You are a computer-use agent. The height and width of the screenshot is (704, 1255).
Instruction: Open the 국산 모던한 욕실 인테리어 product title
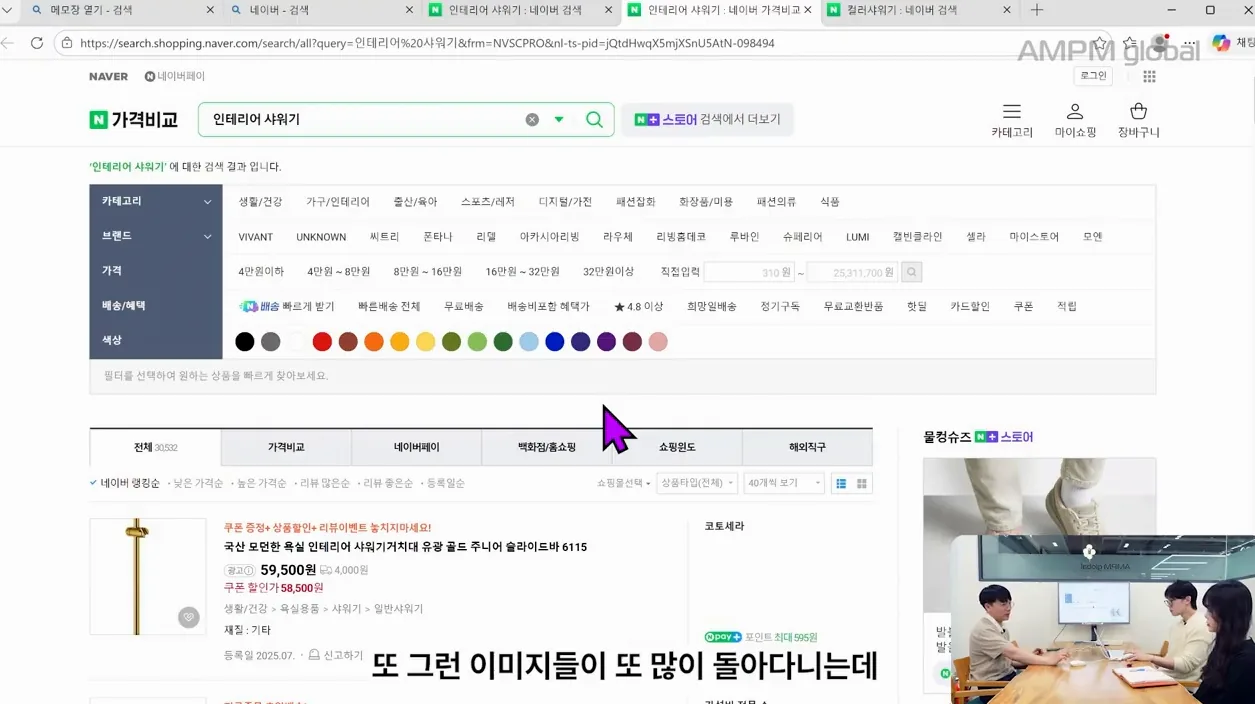coord(405,547)
